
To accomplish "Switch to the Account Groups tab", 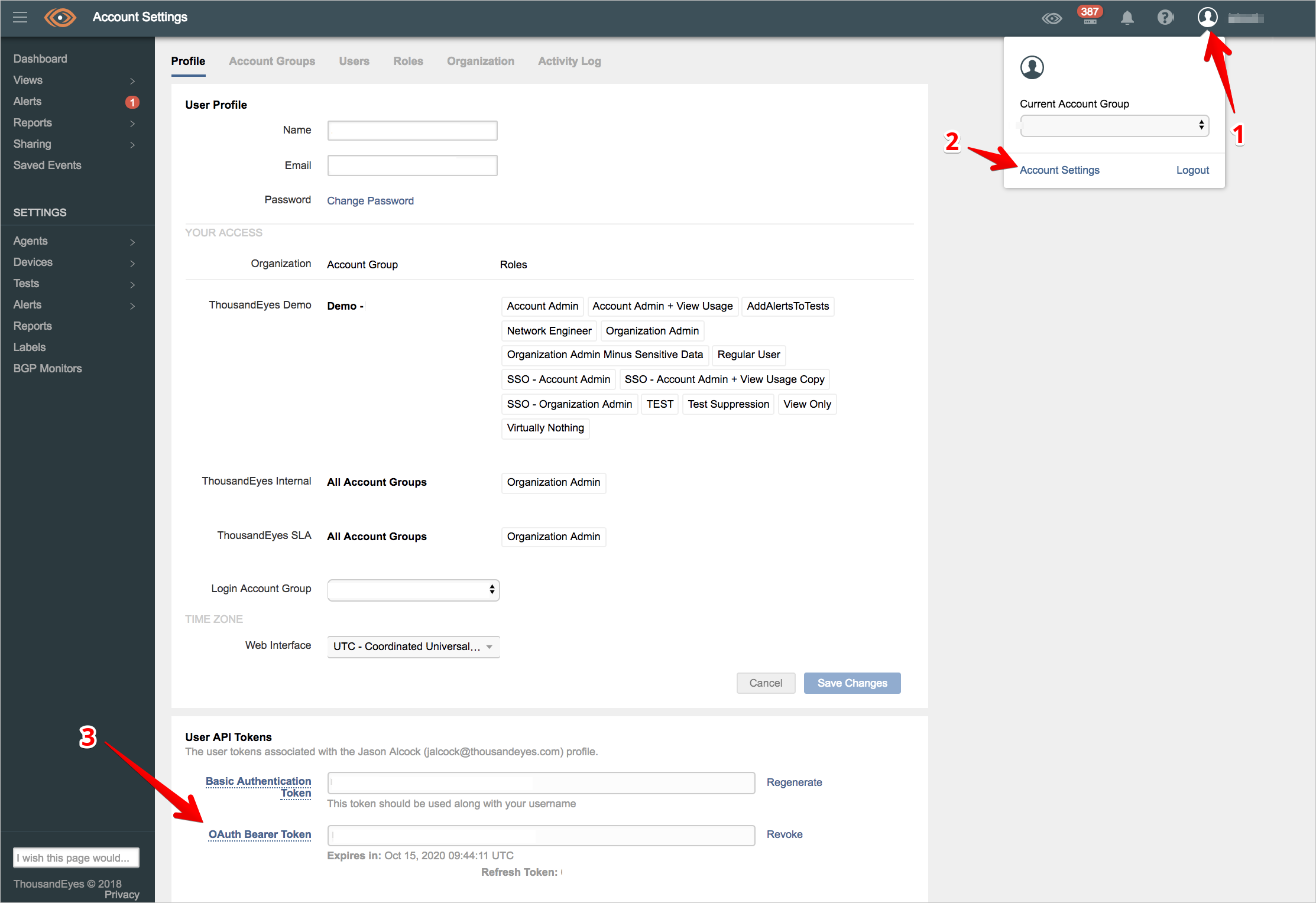I will (272, 61).
